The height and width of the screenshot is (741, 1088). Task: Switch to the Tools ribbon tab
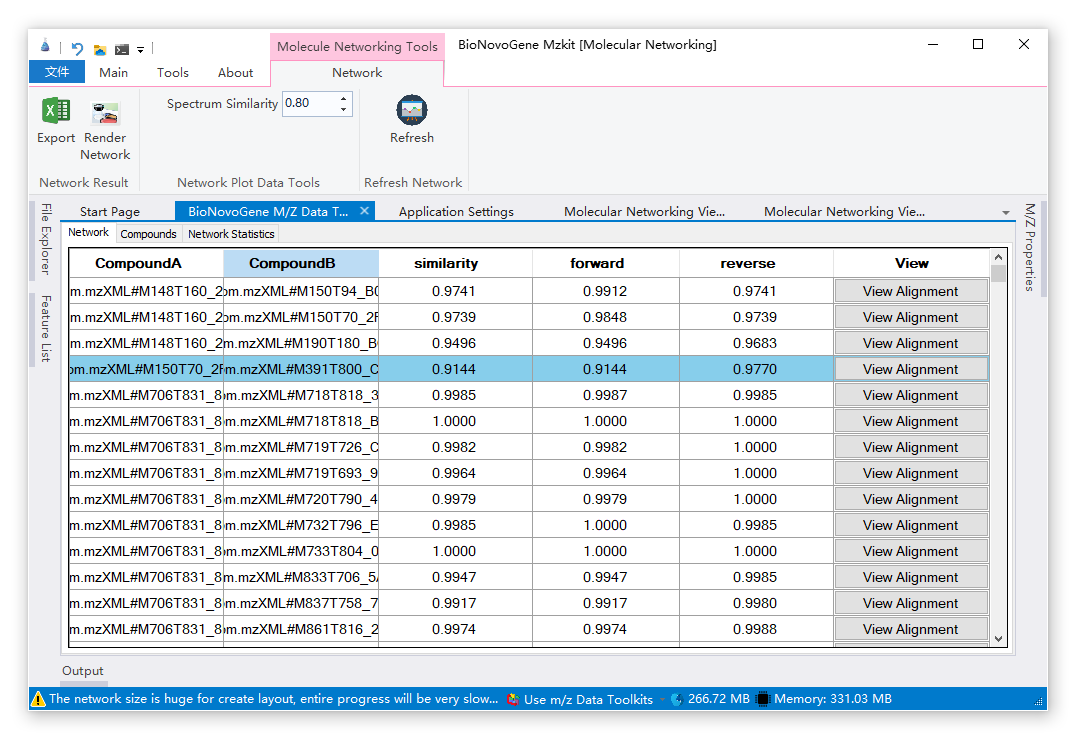click(x=173, y=73)
